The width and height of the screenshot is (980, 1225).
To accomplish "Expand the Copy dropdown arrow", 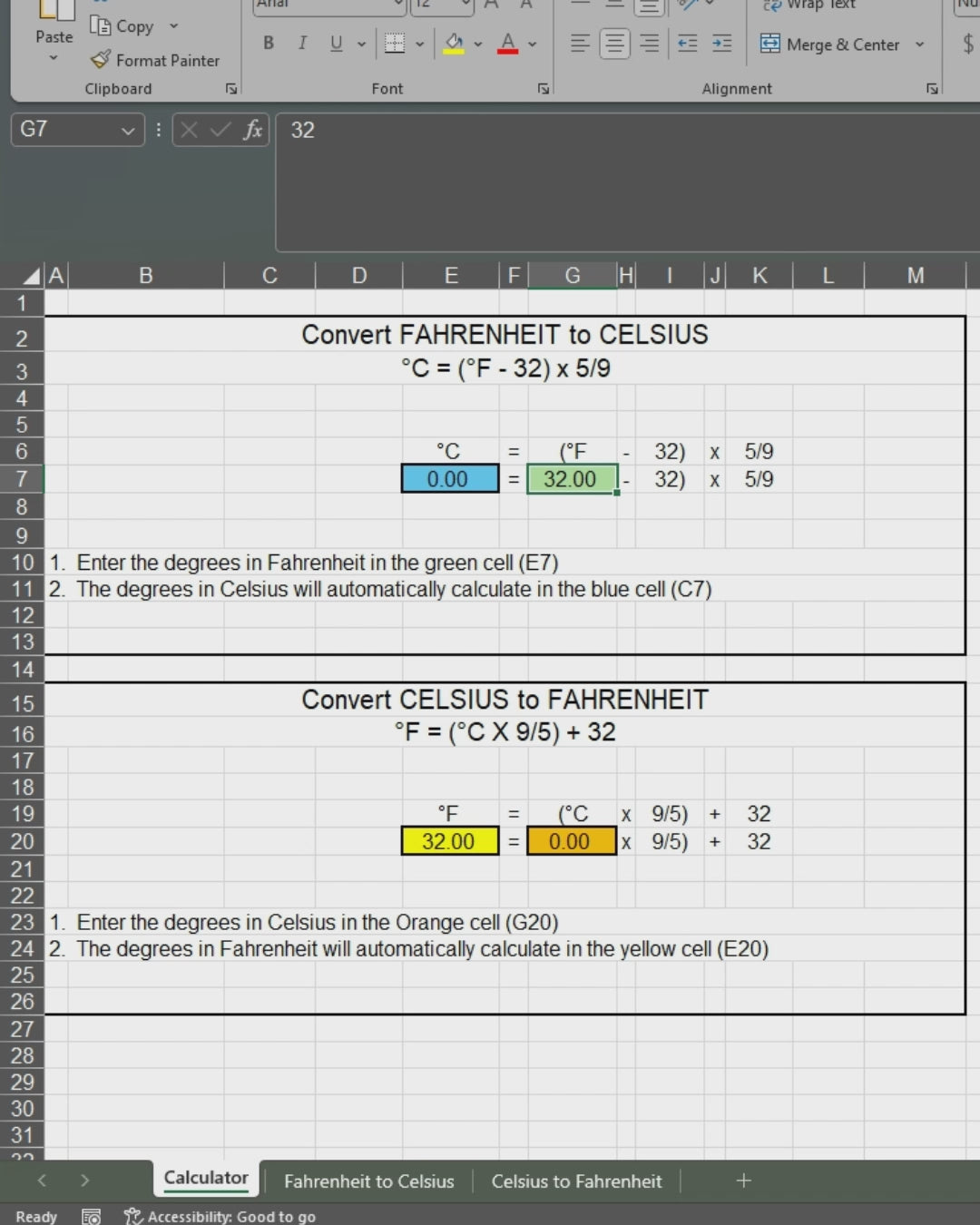I will click(x=173, y=26).
